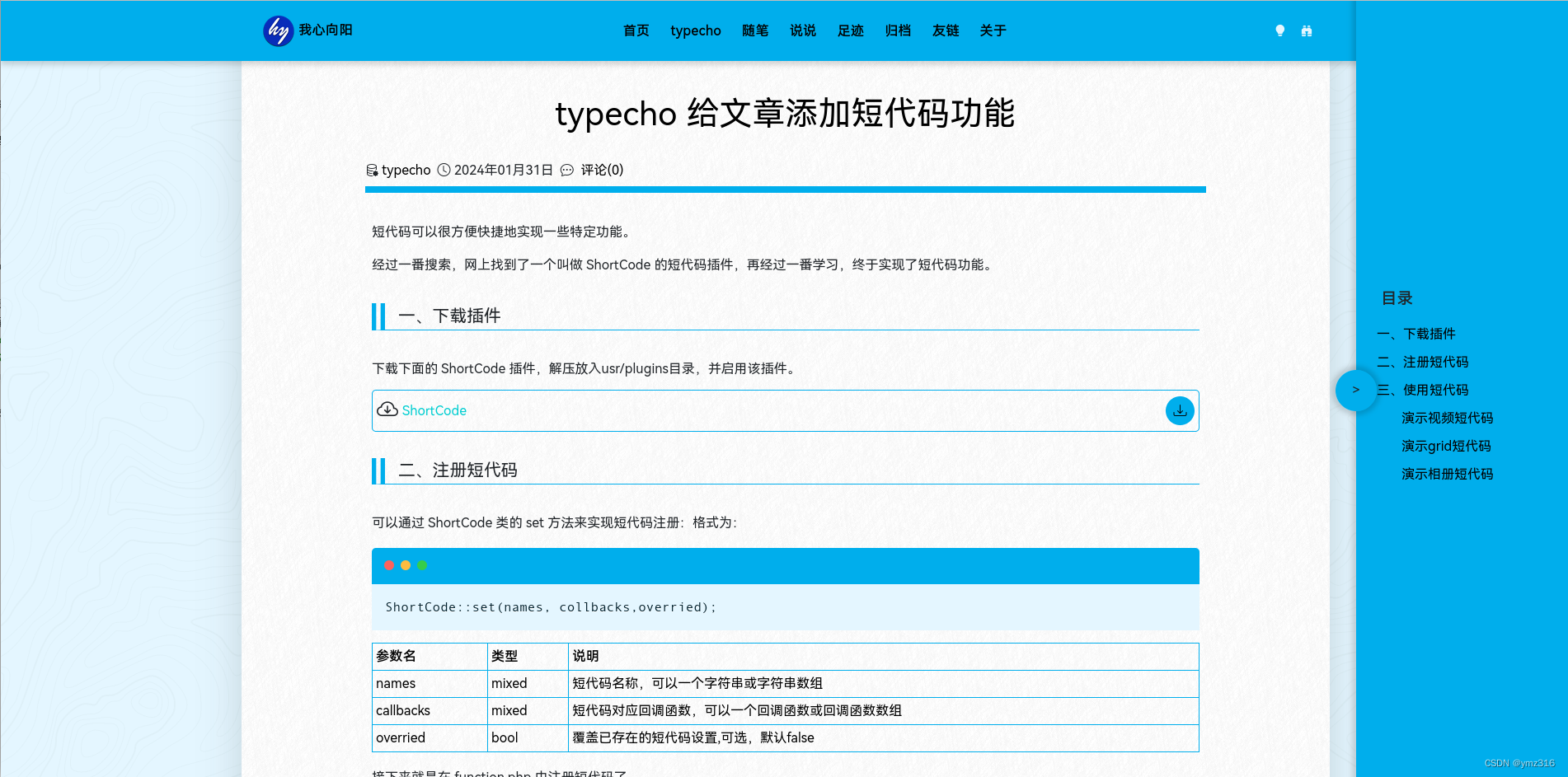The height and width of the screenshot is (777, 1568).
Task: Open the 足迹 menu item
Action: (851, 30)
